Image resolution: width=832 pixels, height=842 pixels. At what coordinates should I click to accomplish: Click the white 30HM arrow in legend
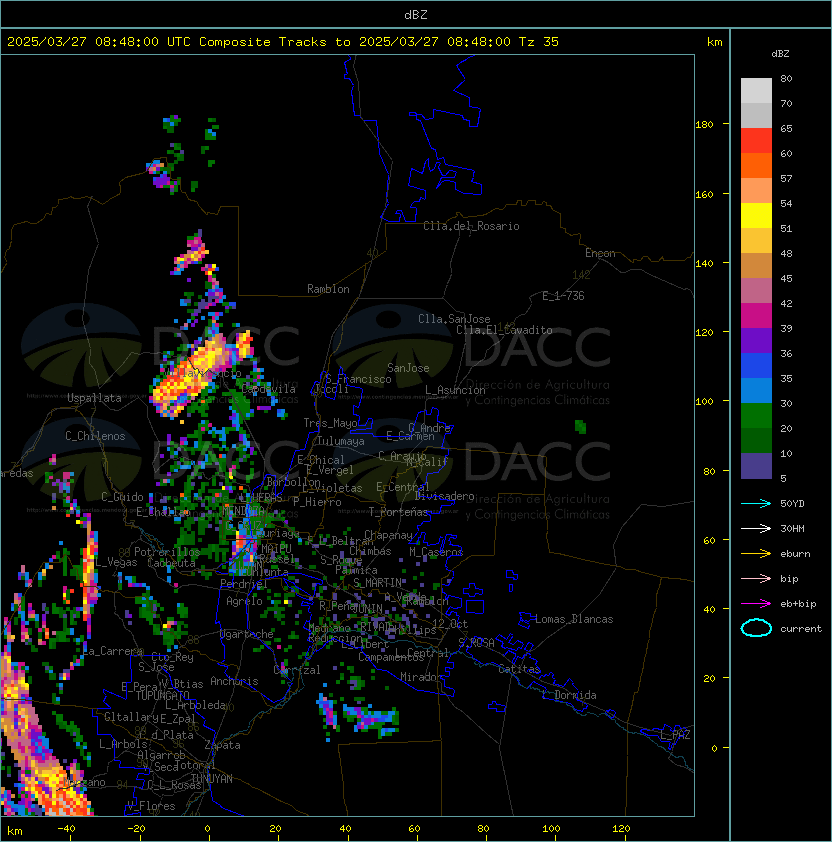coord(756,529)
